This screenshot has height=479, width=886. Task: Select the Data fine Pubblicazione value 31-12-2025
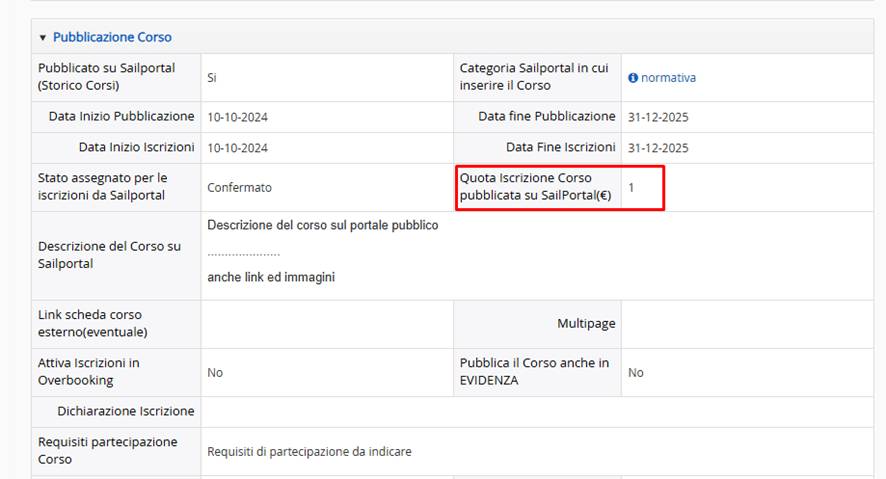pos(658,117)
